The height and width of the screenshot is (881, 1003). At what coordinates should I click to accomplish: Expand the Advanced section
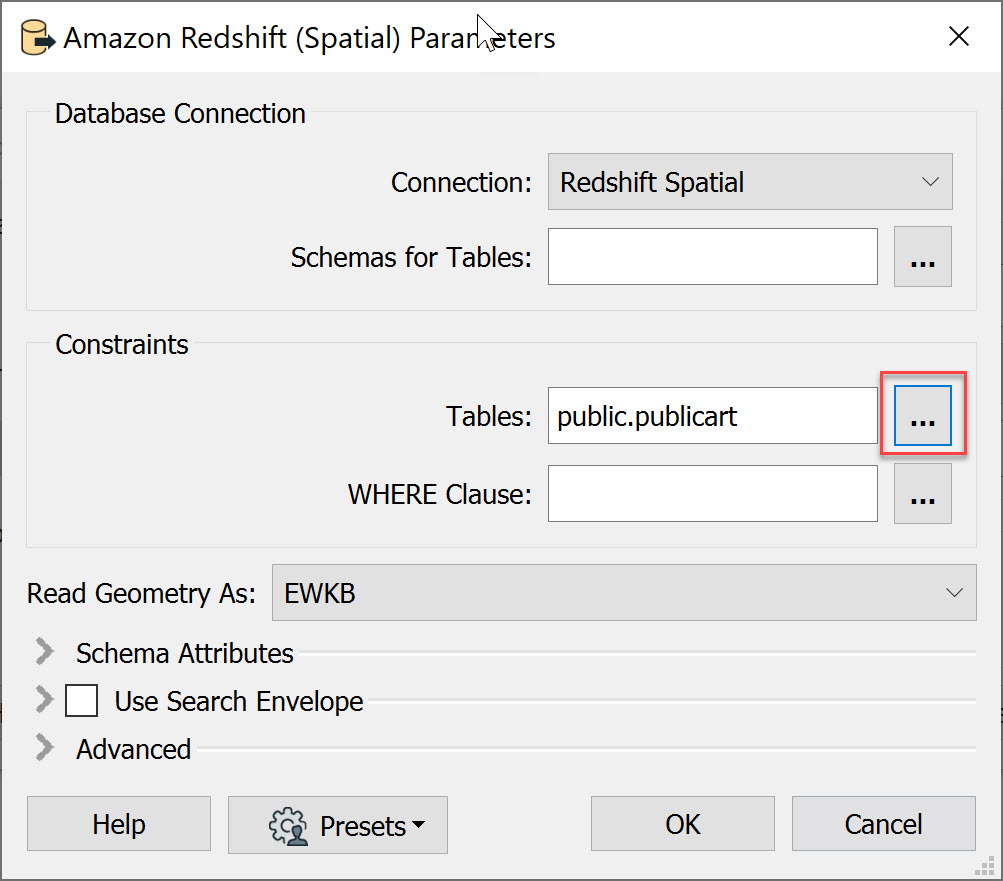coord(44,749)
